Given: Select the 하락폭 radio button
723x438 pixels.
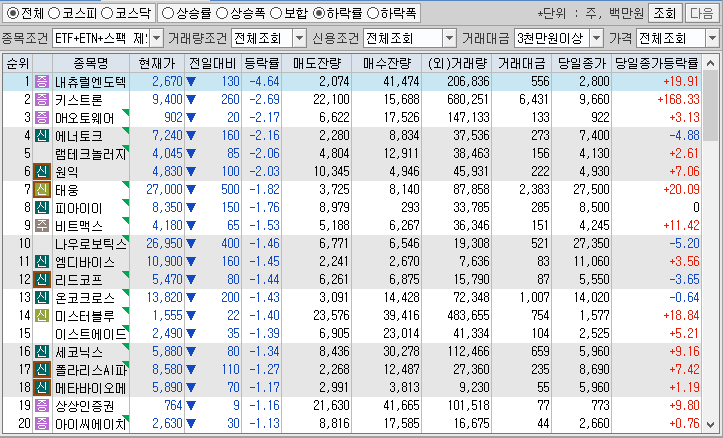Looking at the screenshot, I should 373,13.
